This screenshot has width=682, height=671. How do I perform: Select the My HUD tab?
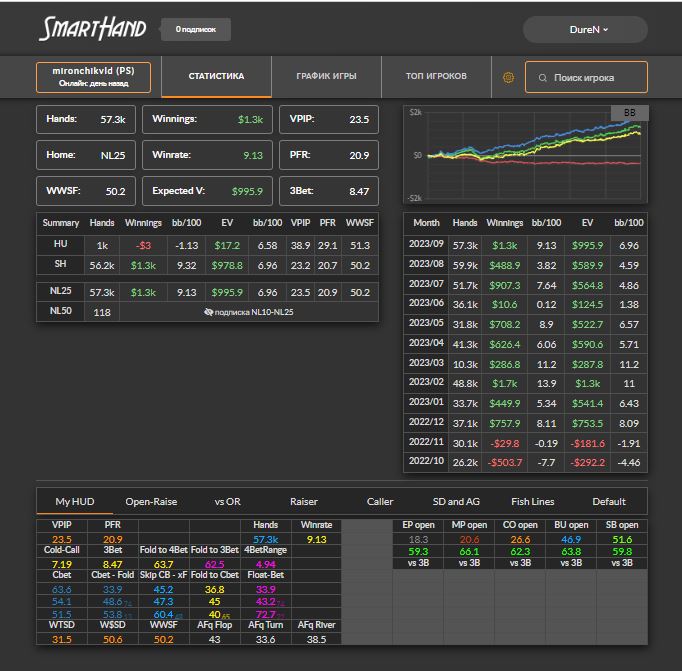point(75,501)
